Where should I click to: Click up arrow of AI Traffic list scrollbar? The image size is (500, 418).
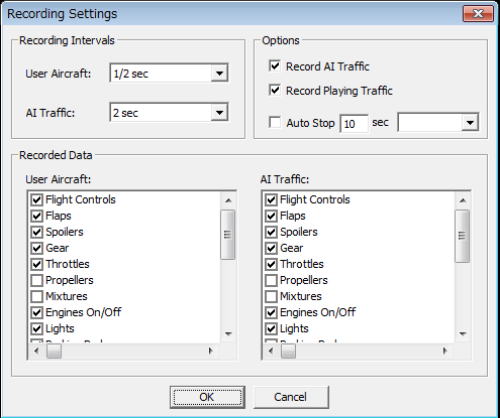pos(463,200)
